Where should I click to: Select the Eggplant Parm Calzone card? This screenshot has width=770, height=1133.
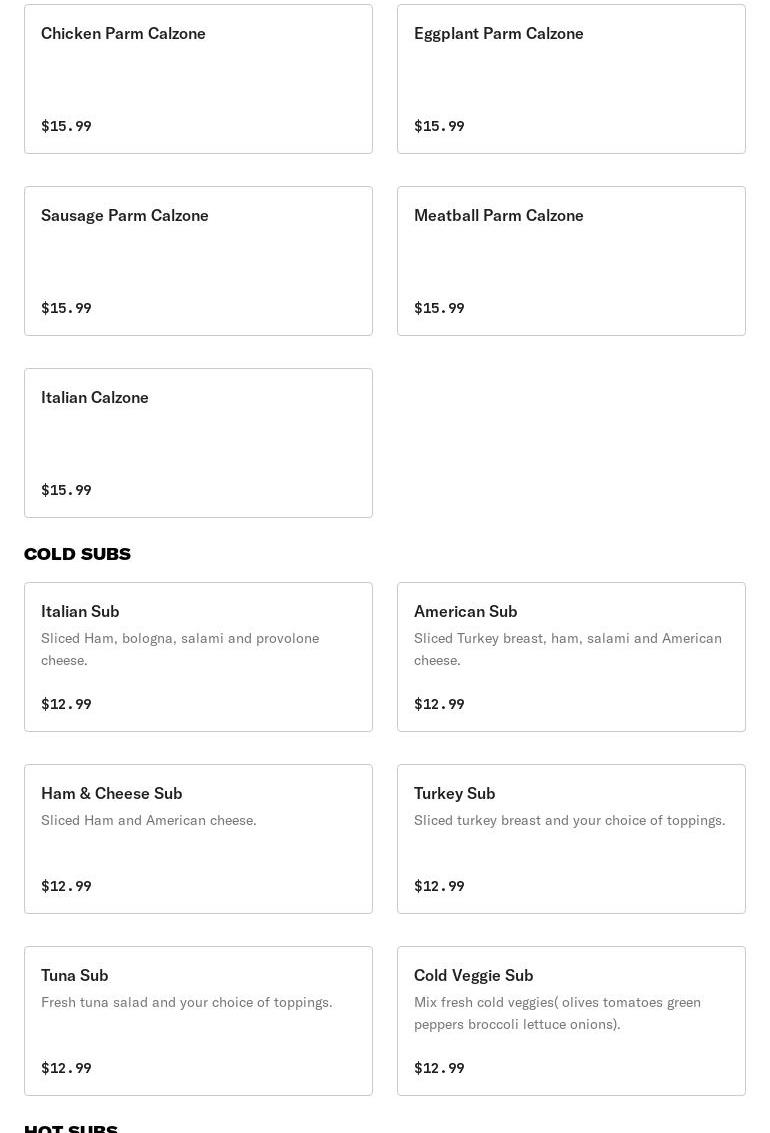click(571, 79)
